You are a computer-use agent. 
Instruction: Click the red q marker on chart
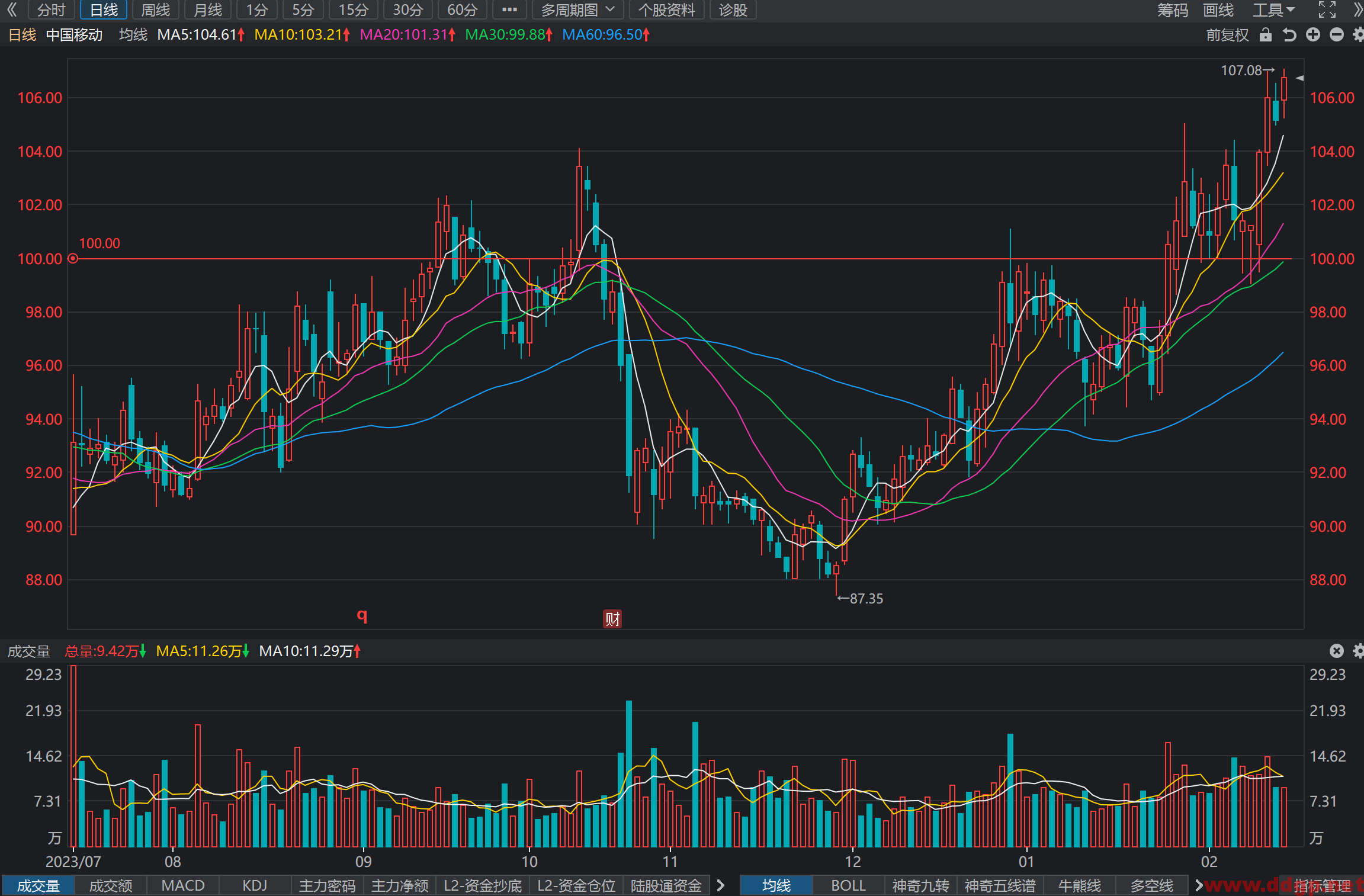pos(362,616)
